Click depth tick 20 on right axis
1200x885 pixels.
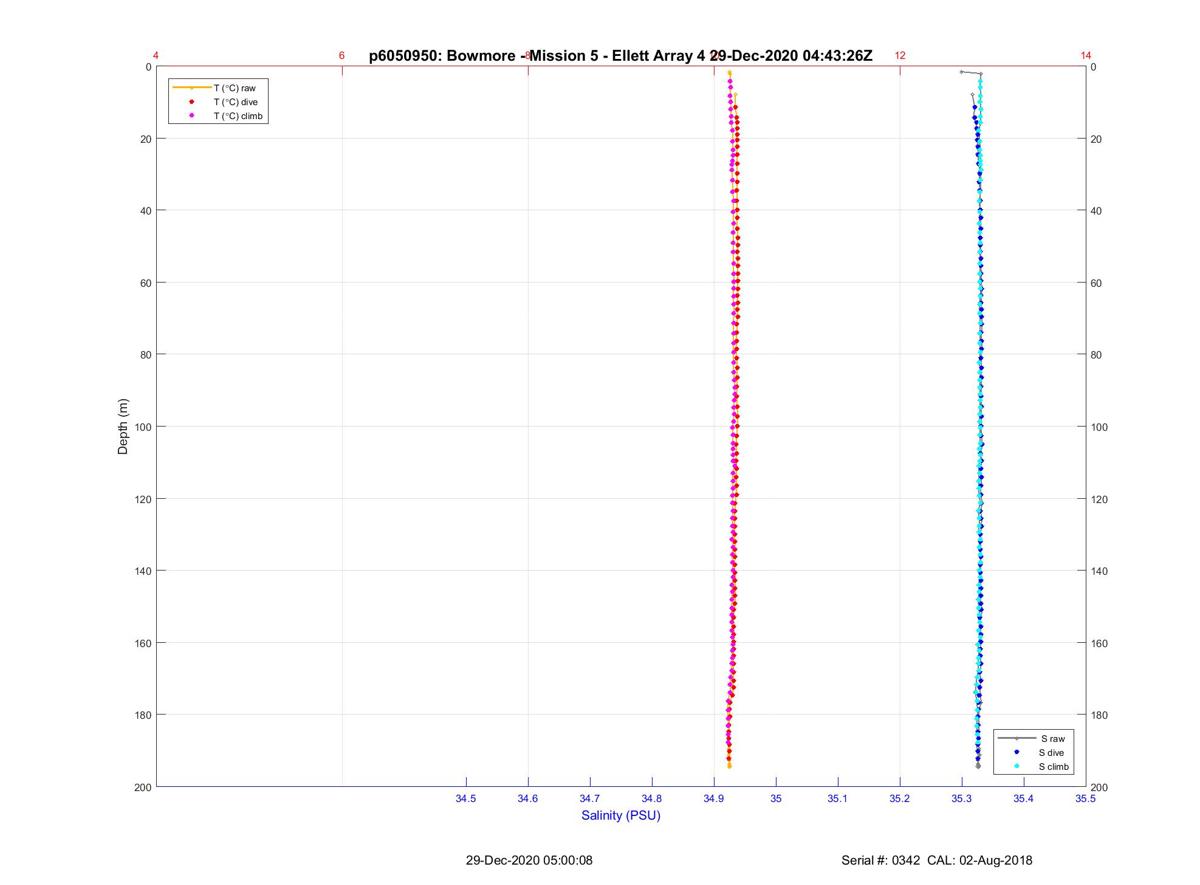(1097, 139)
